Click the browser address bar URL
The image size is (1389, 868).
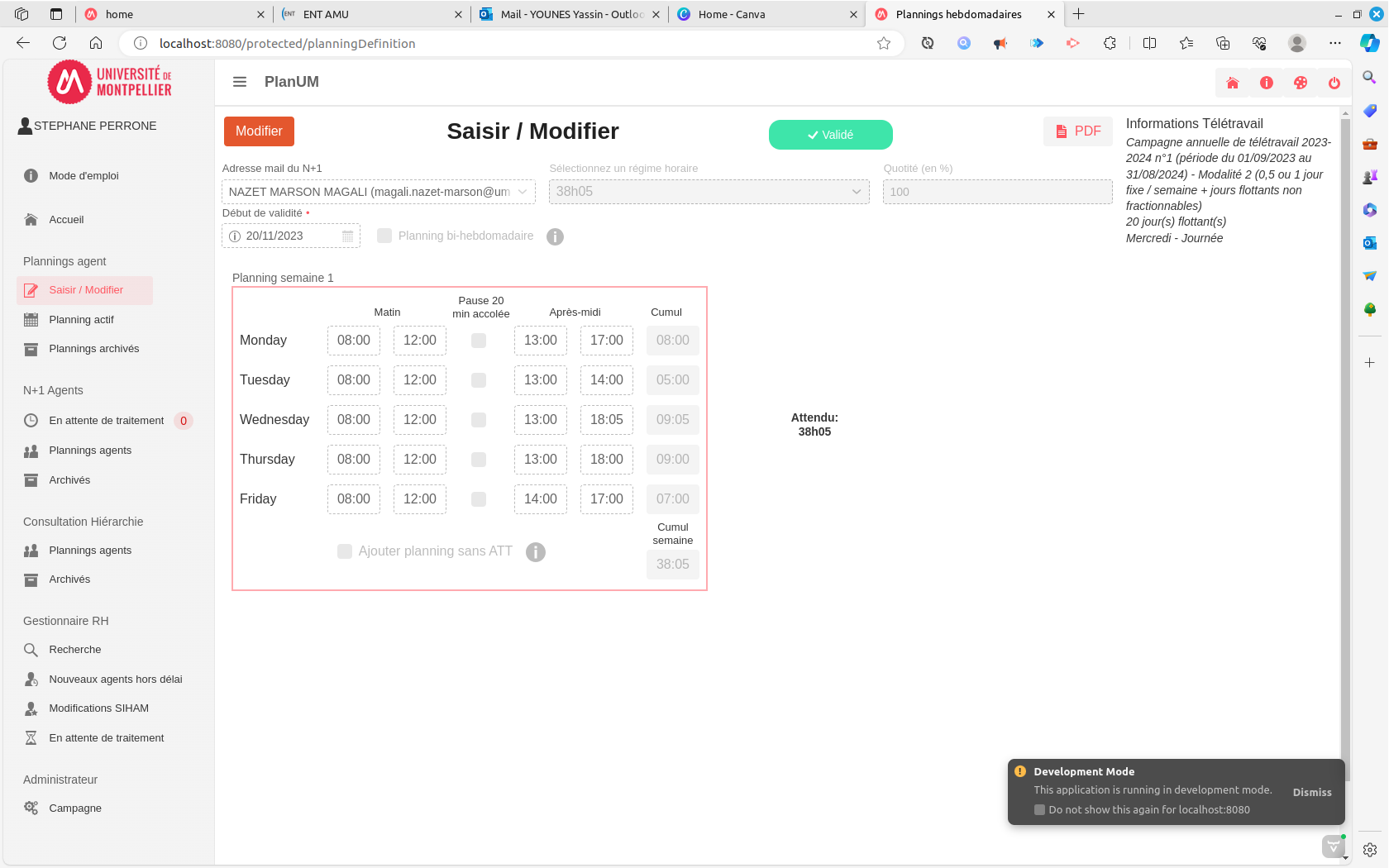(x=288, y=43)
